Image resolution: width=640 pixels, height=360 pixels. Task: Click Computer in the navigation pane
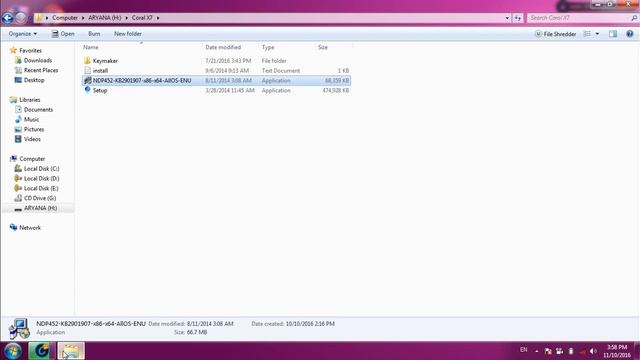pyautogui.click(x=32, y=159)
